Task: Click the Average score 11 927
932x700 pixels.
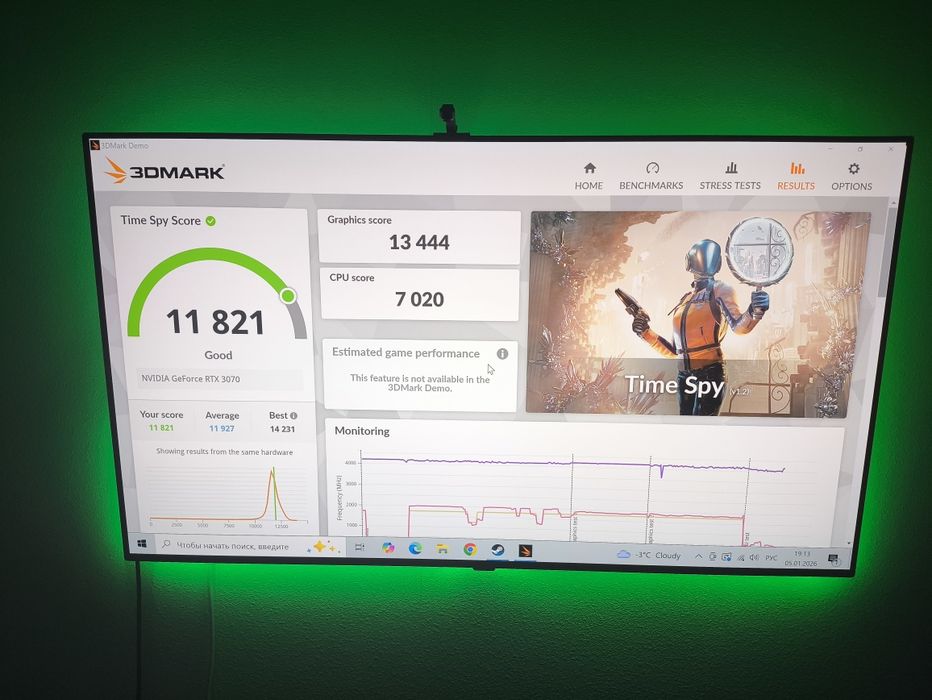Action: click(x=222, y=428)
